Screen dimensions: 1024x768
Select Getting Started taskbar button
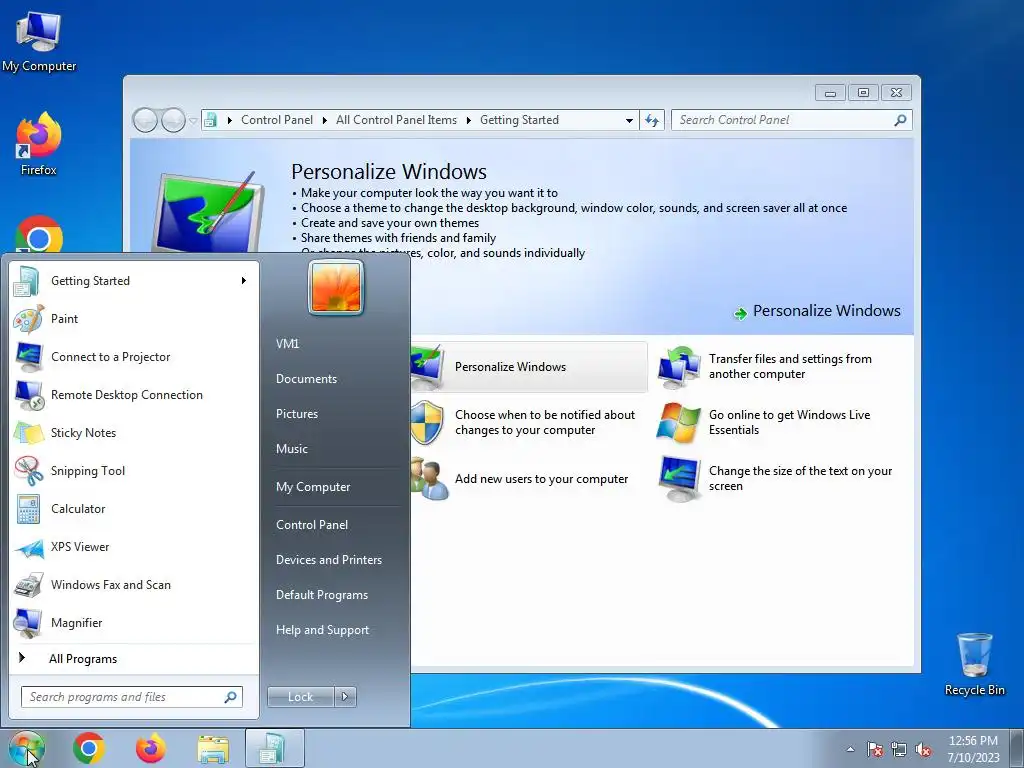tap(275, 748)
